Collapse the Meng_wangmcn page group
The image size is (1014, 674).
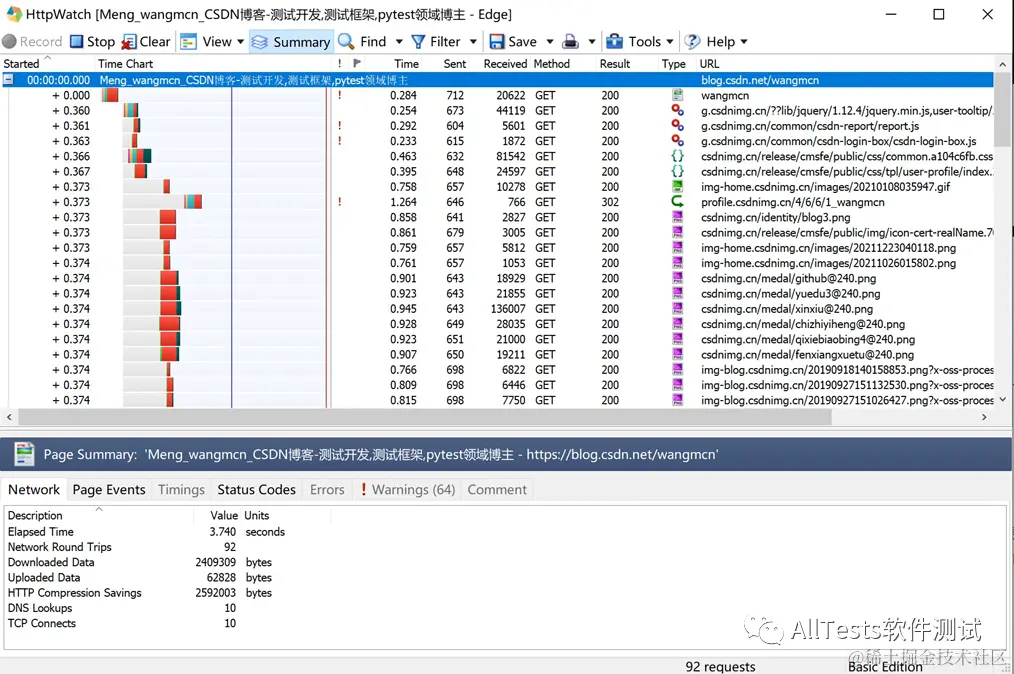tap(8, 80)
